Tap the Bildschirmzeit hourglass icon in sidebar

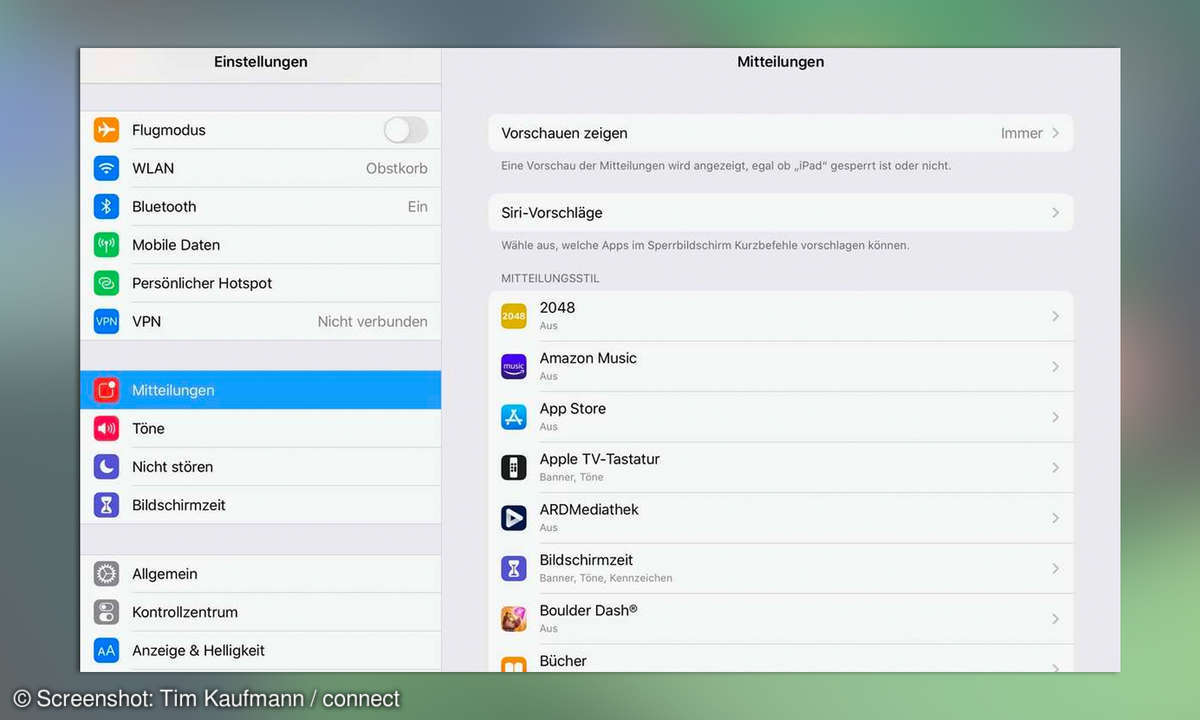coord(106,505)
